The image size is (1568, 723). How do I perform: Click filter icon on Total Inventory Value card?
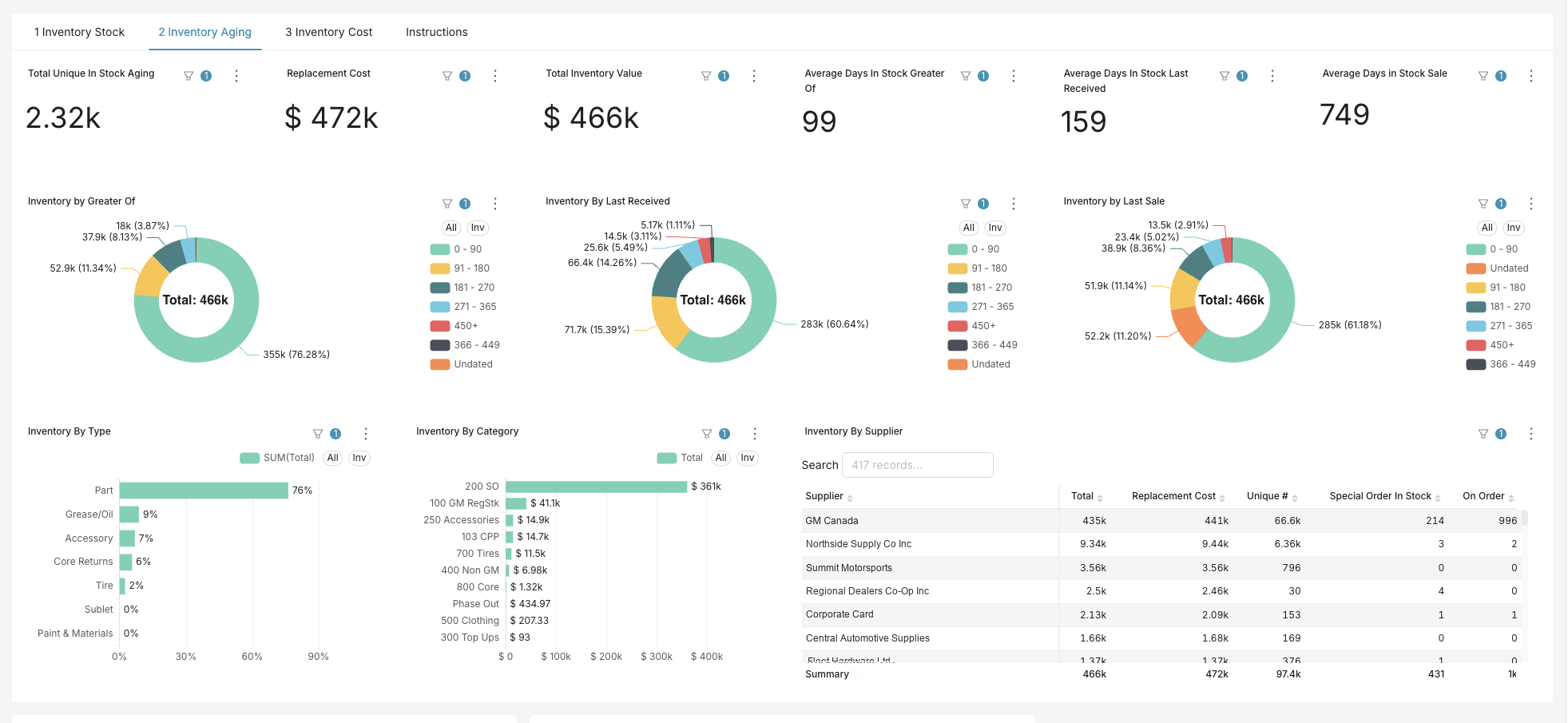706,76
